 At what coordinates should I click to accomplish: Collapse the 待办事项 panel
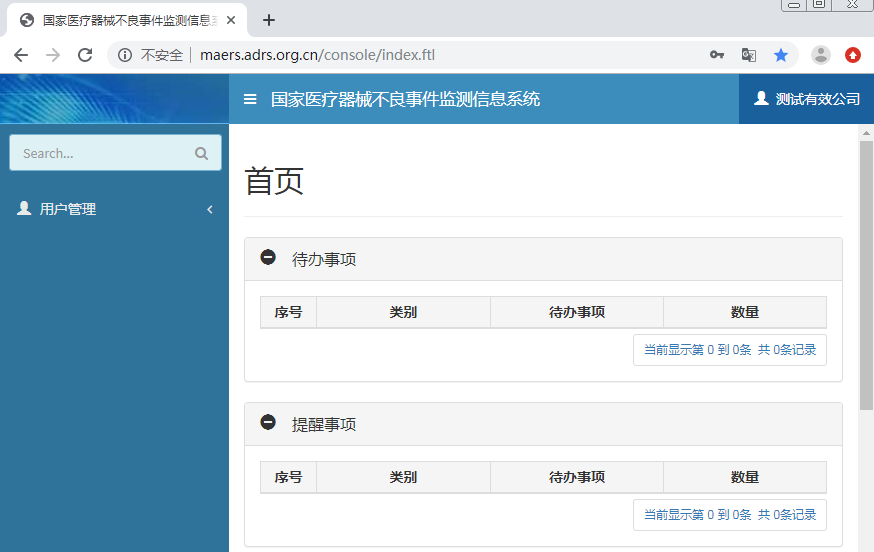click(268, 258)
